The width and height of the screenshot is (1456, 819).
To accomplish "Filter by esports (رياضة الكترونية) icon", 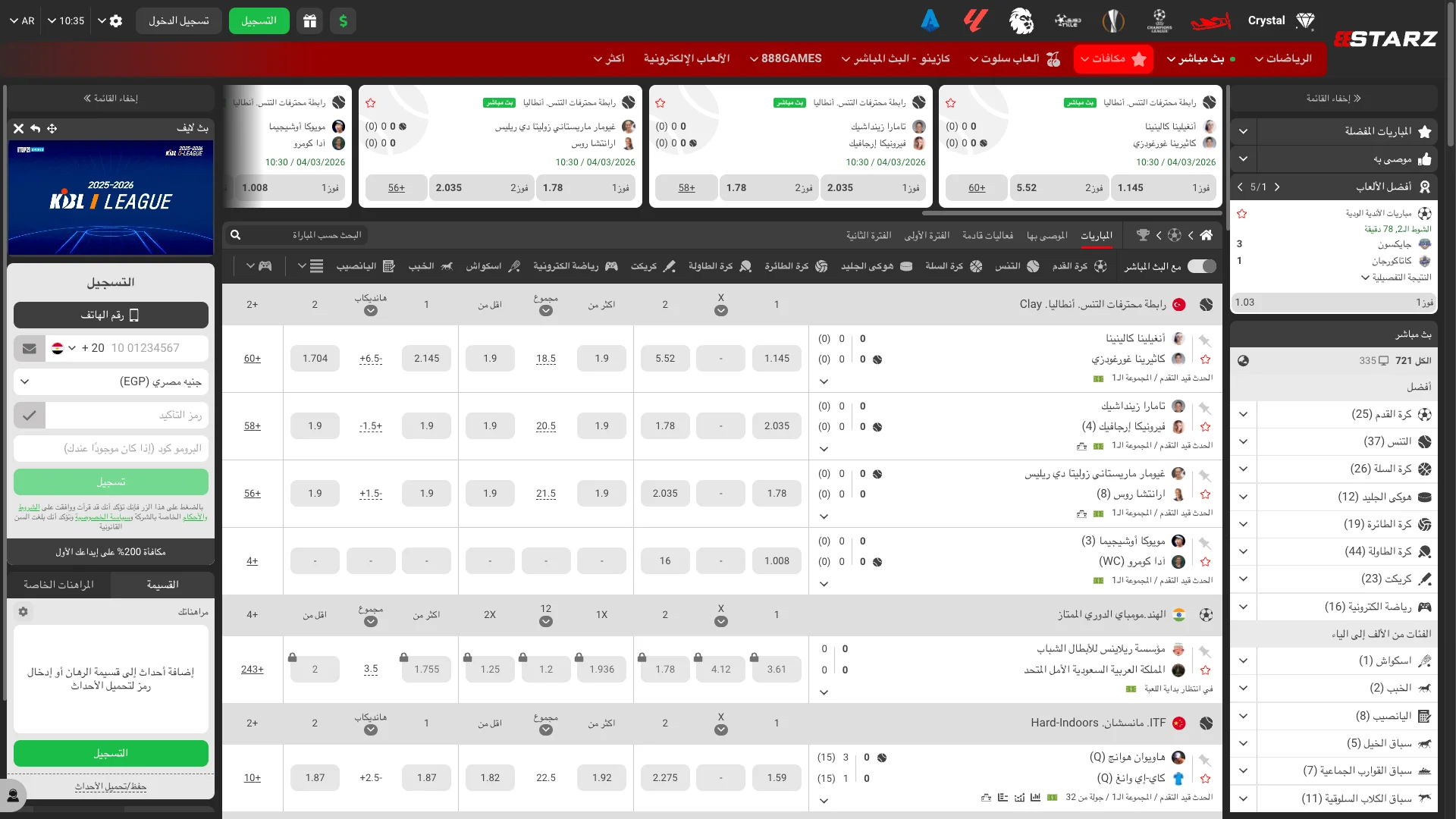I will pos(611,266).
